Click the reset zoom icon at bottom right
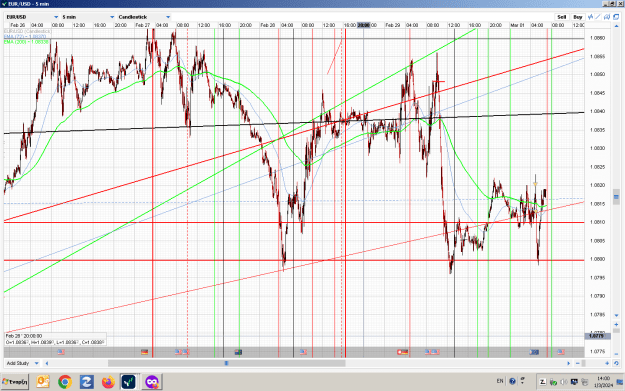The image size is (625, 391). pyautogui.click(x=616, y=363)
